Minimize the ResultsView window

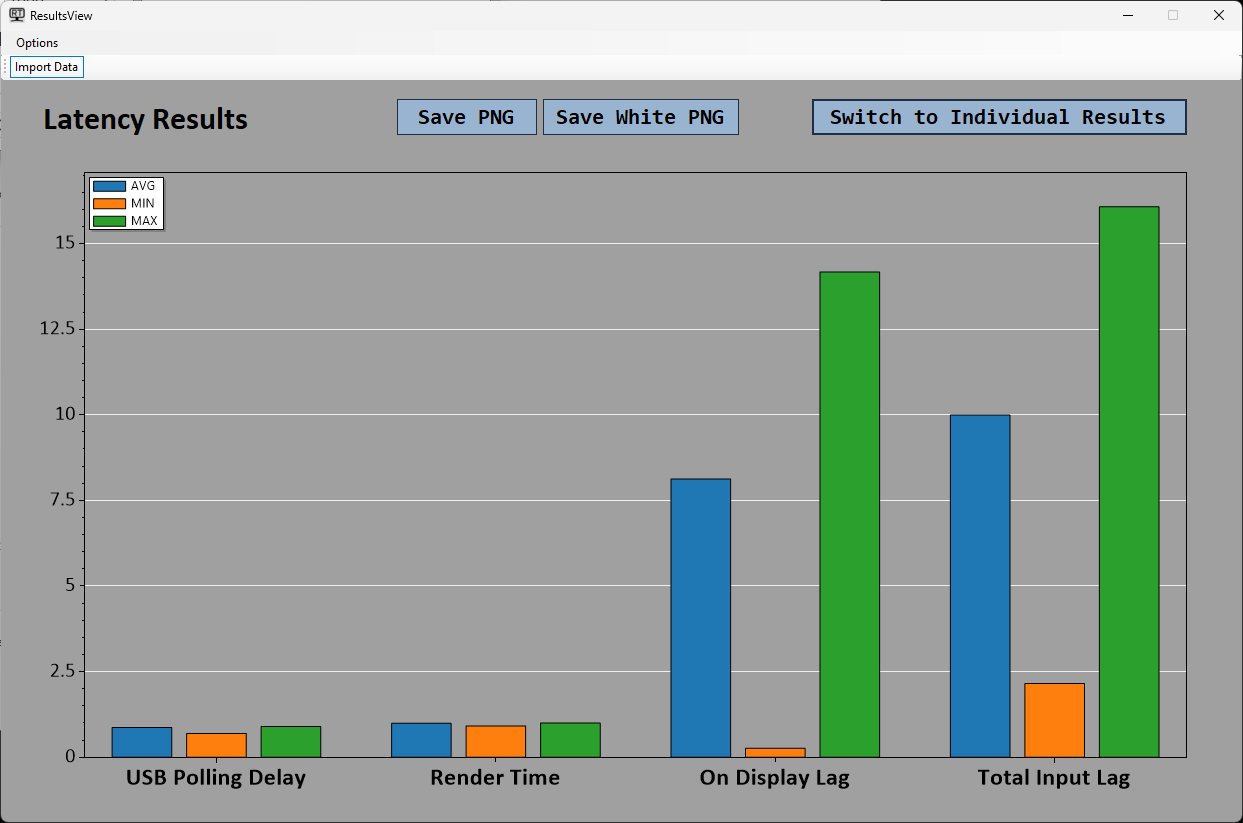[x=1128, y=15]
